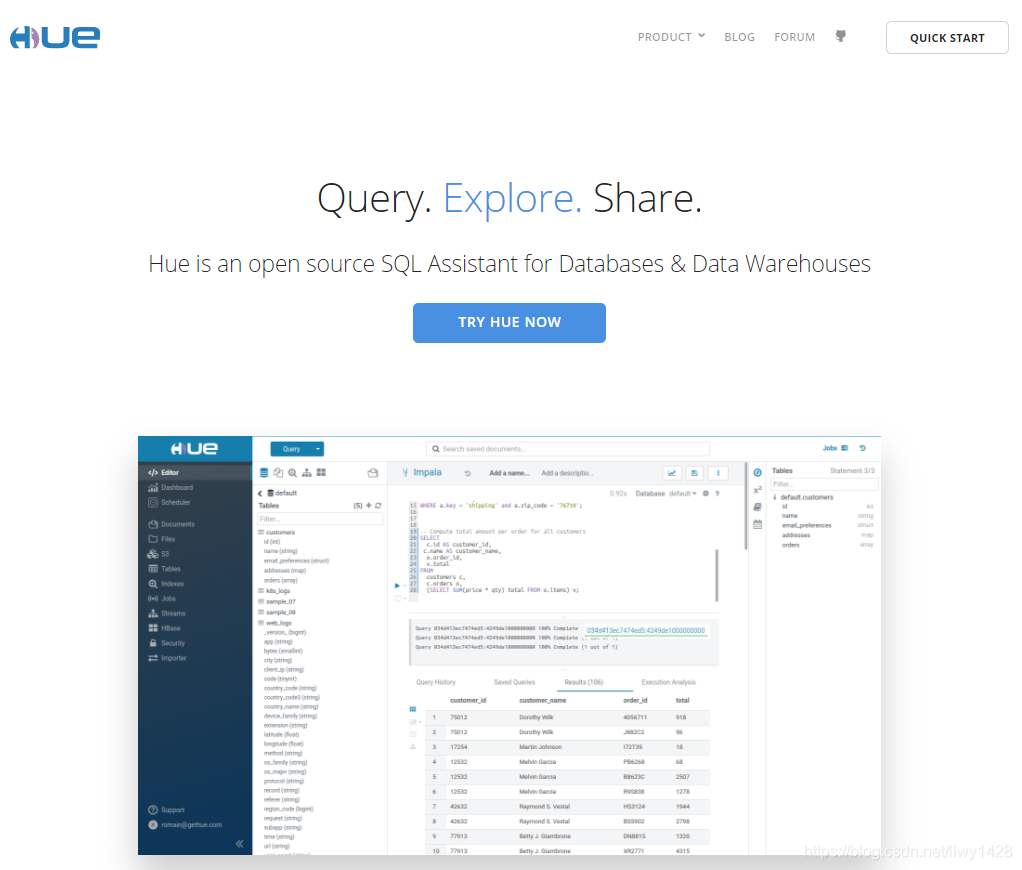
Task: Click the QUICK START button
Action: point(947,38)
